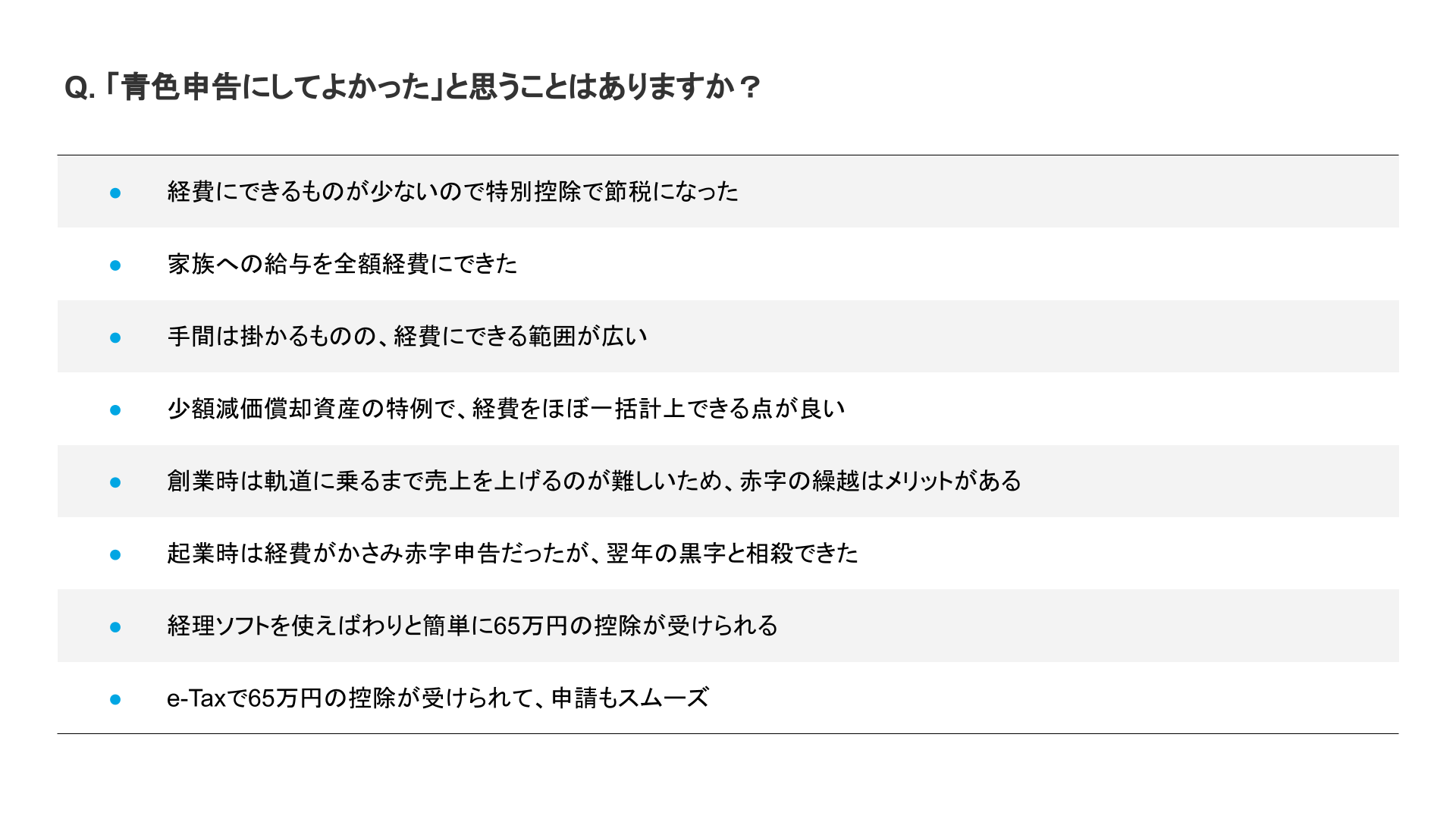Select the text 経費にできるものが少ないので特別控除で節税になった

coord(453,191)
